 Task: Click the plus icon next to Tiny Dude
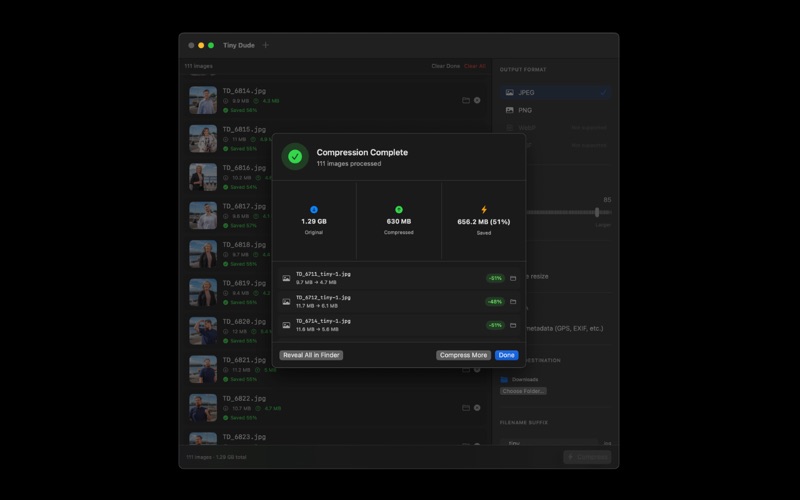pyautogui.click(x=265, y=45)
